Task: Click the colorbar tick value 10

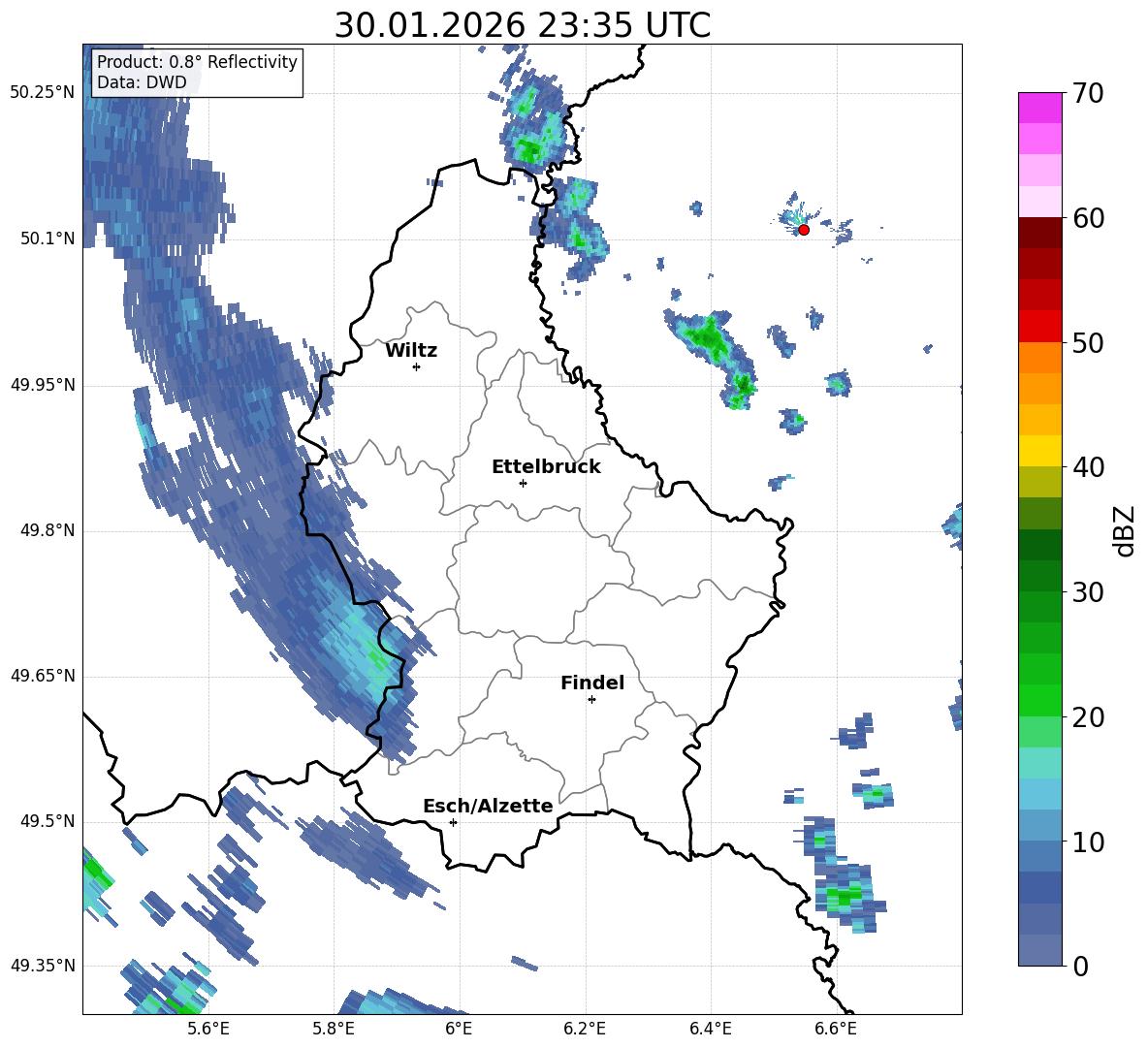Action: [1087, 842]
